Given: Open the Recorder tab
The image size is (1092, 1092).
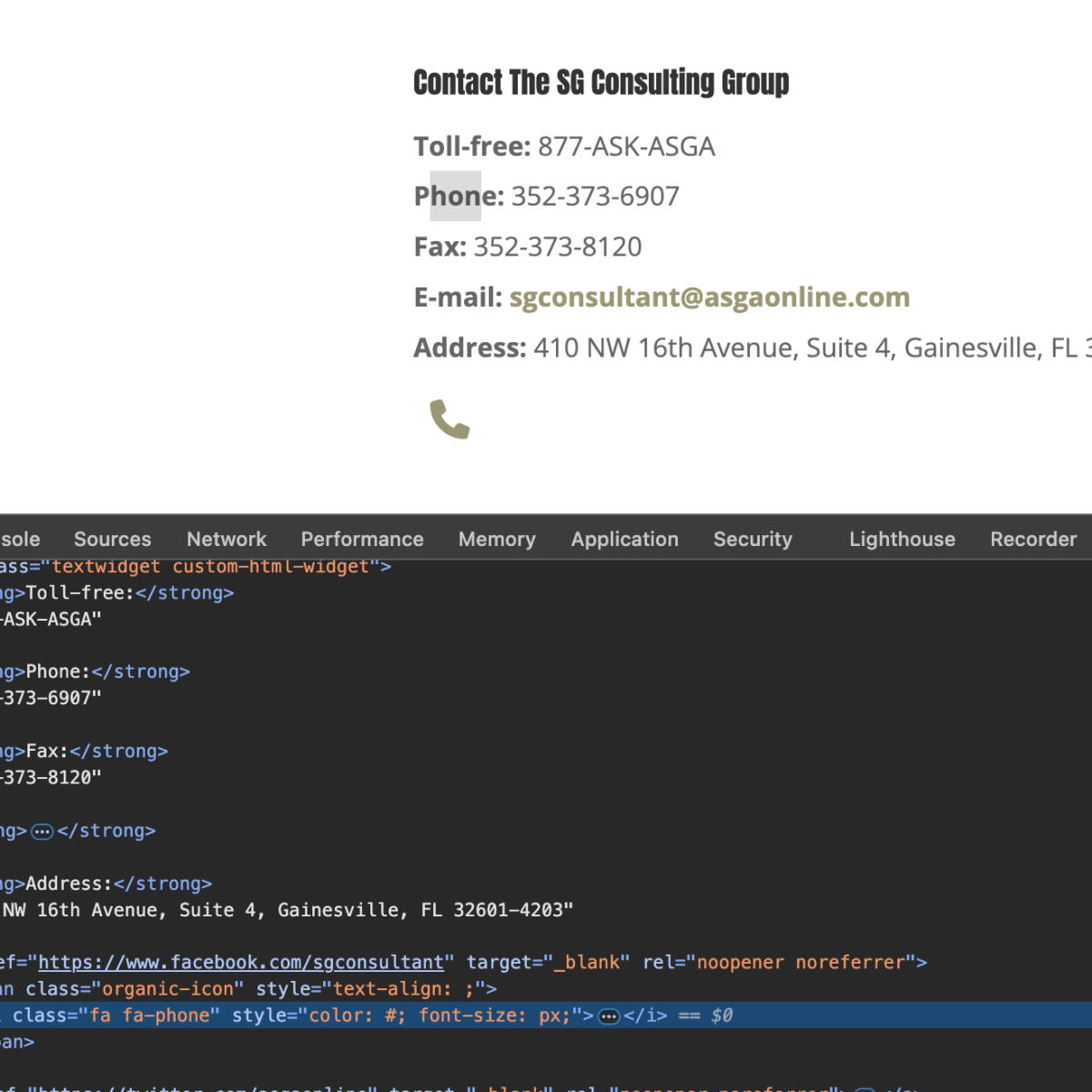Looking at the screenshot, I should coord(1033,539).
